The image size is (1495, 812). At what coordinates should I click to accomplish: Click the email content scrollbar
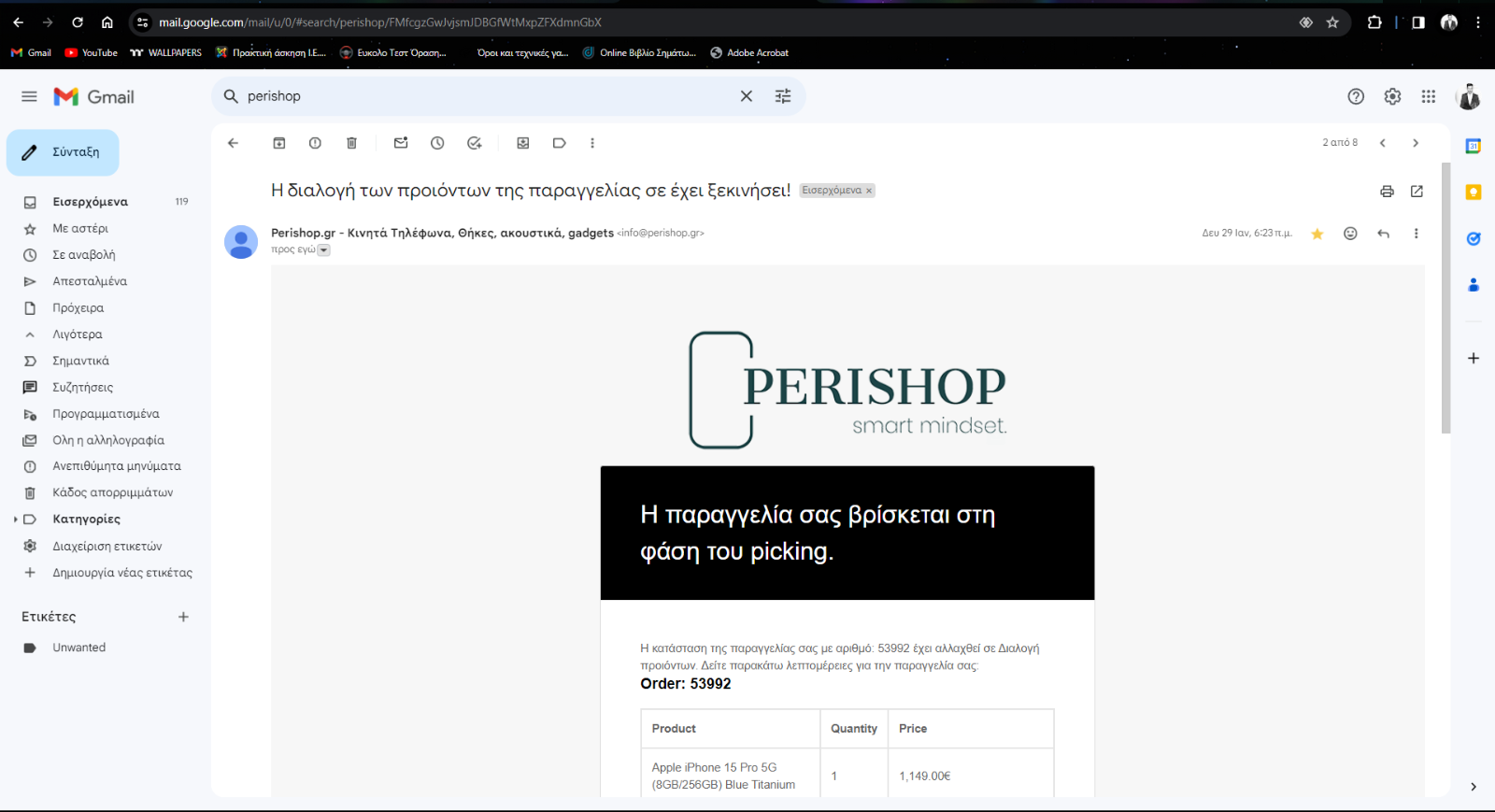click(1445, 298)
